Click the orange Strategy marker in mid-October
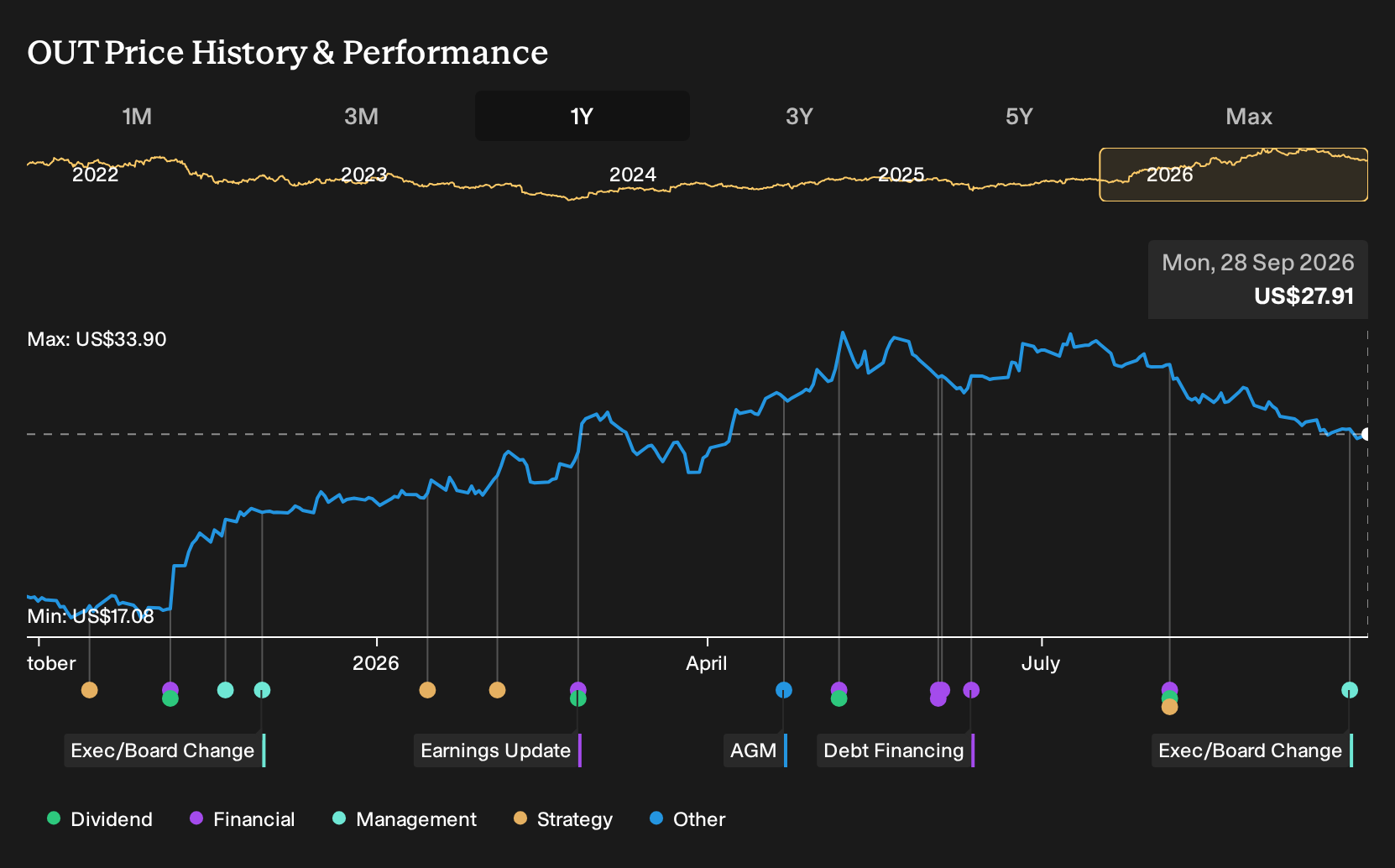The height and width of the screenshot is (868, 1395). click(89, 690)
